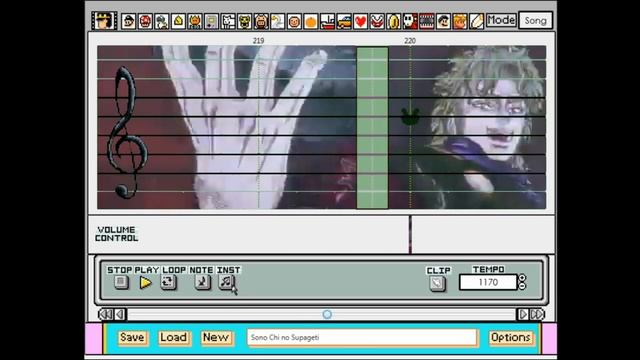Step one measure right with single arrow
The width and height of the screenshot is (640, 360).
523,314
